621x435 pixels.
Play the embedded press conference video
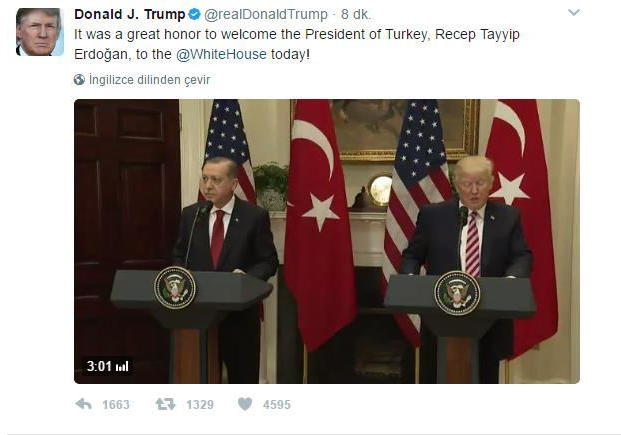pyautogui.click(x=327, y=241)
